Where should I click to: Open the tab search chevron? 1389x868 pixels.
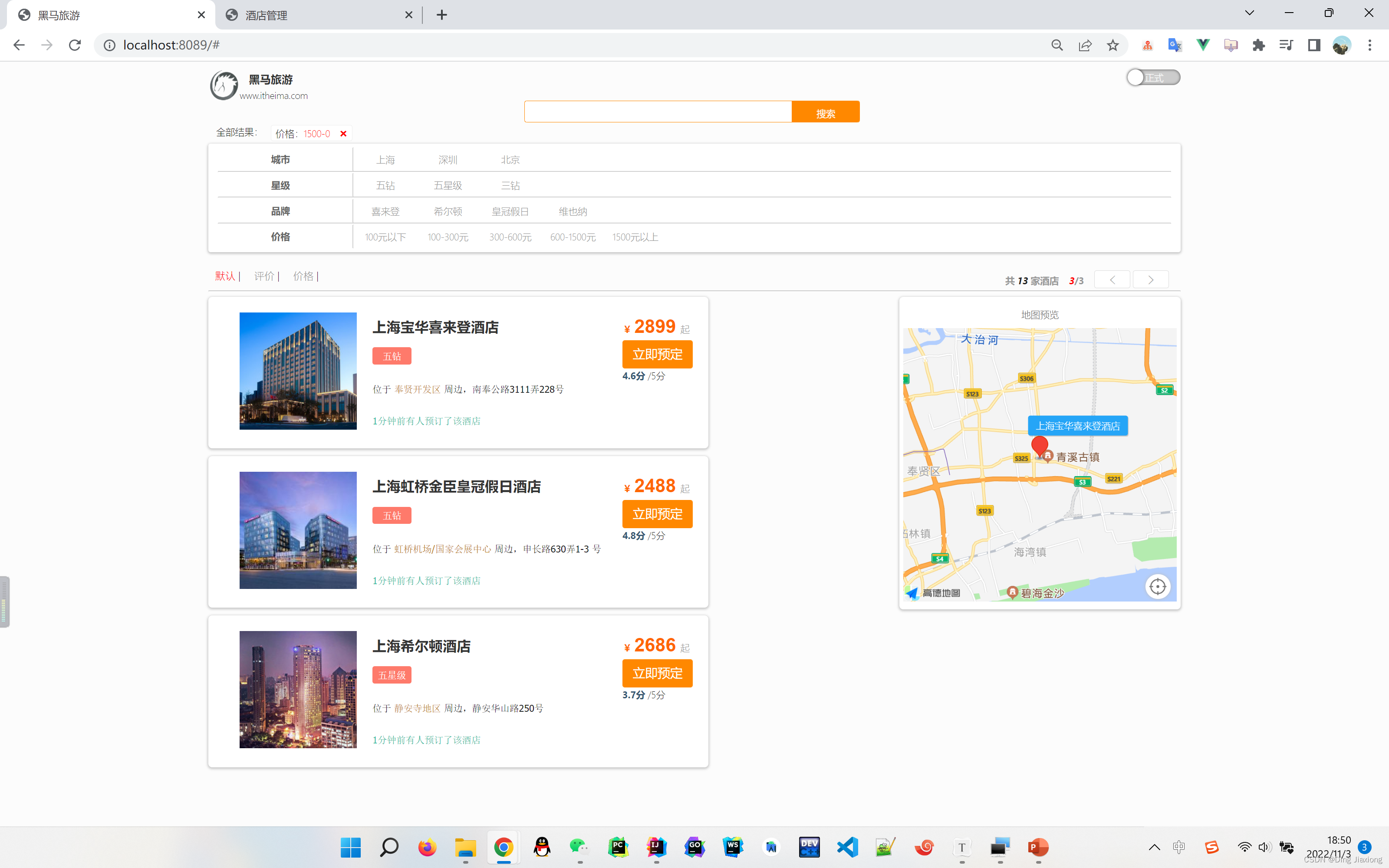1250,13
